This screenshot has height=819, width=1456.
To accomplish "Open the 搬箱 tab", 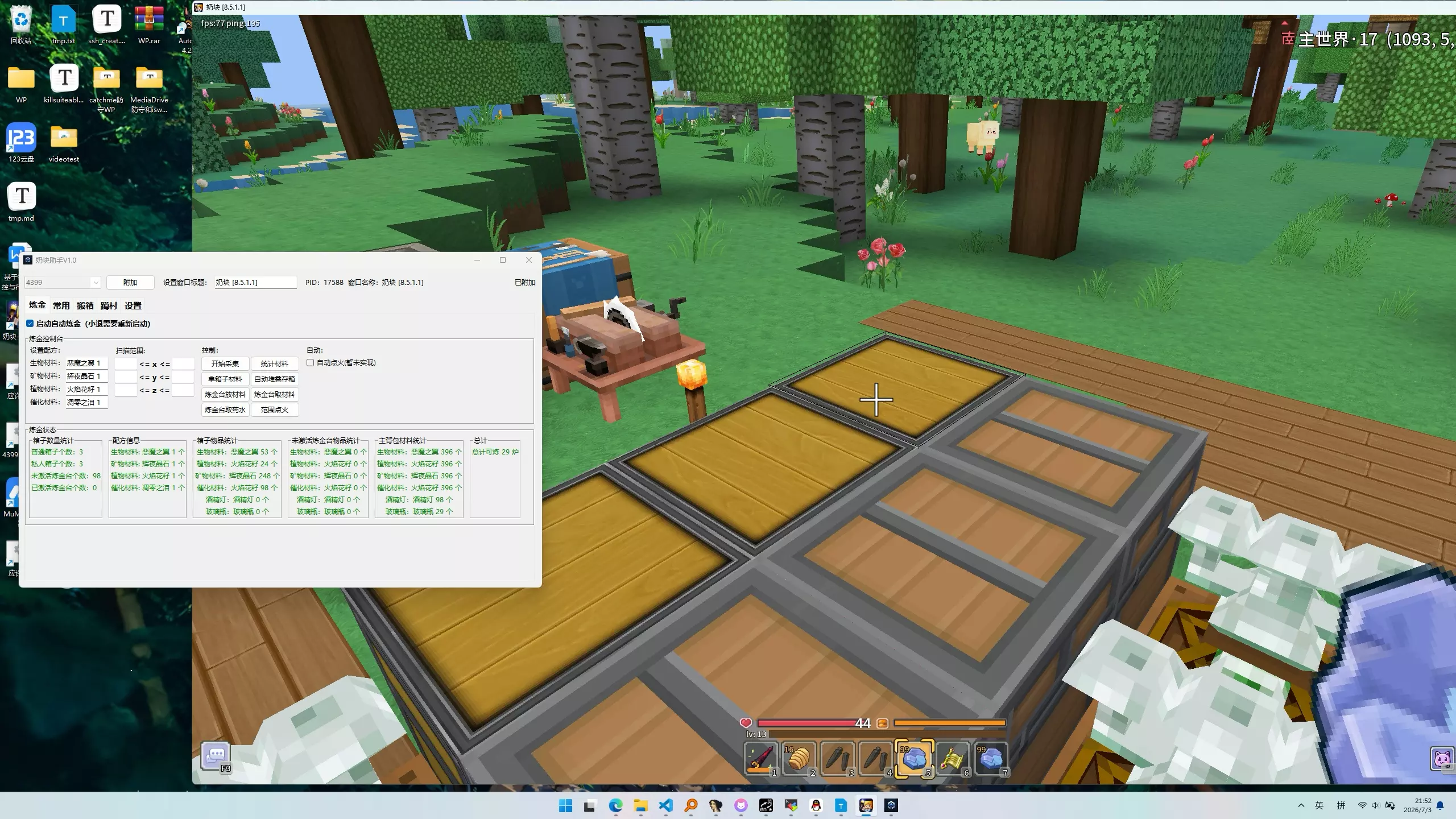I will click(x=85, y=306).
